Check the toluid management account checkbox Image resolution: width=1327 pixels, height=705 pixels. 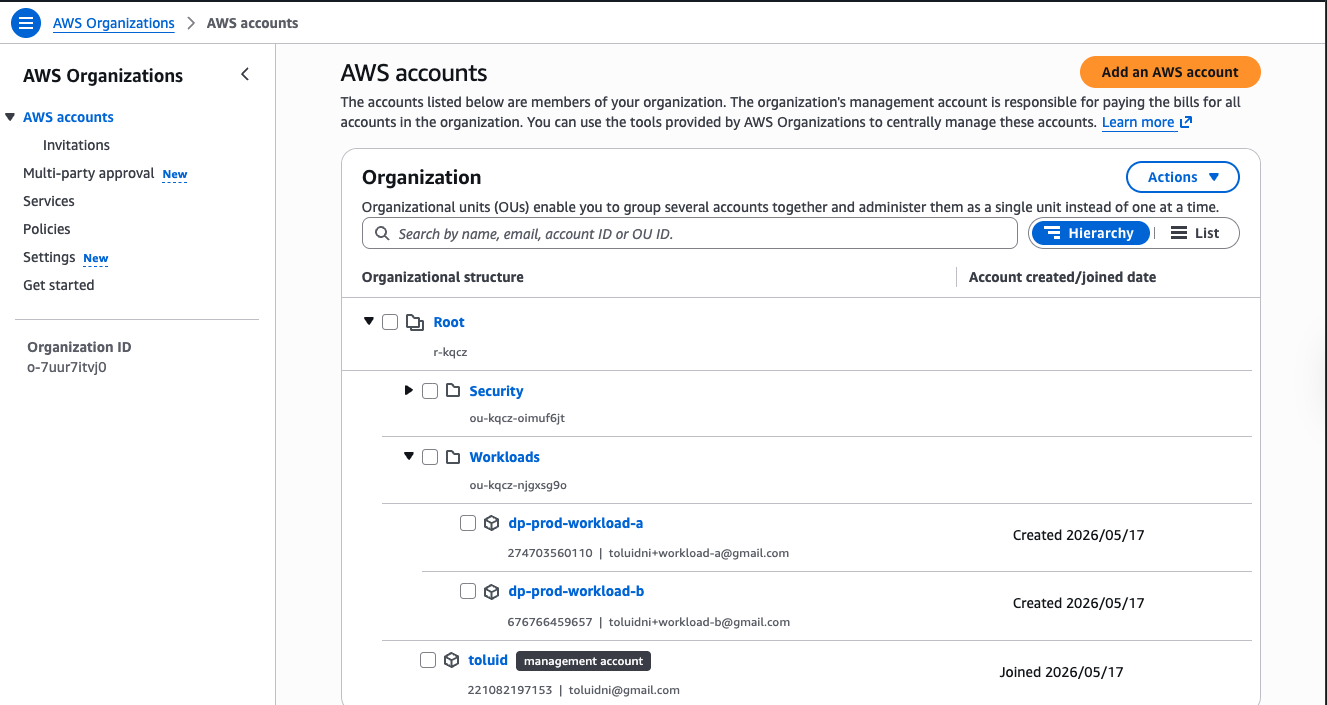click(x=428, y=660)
